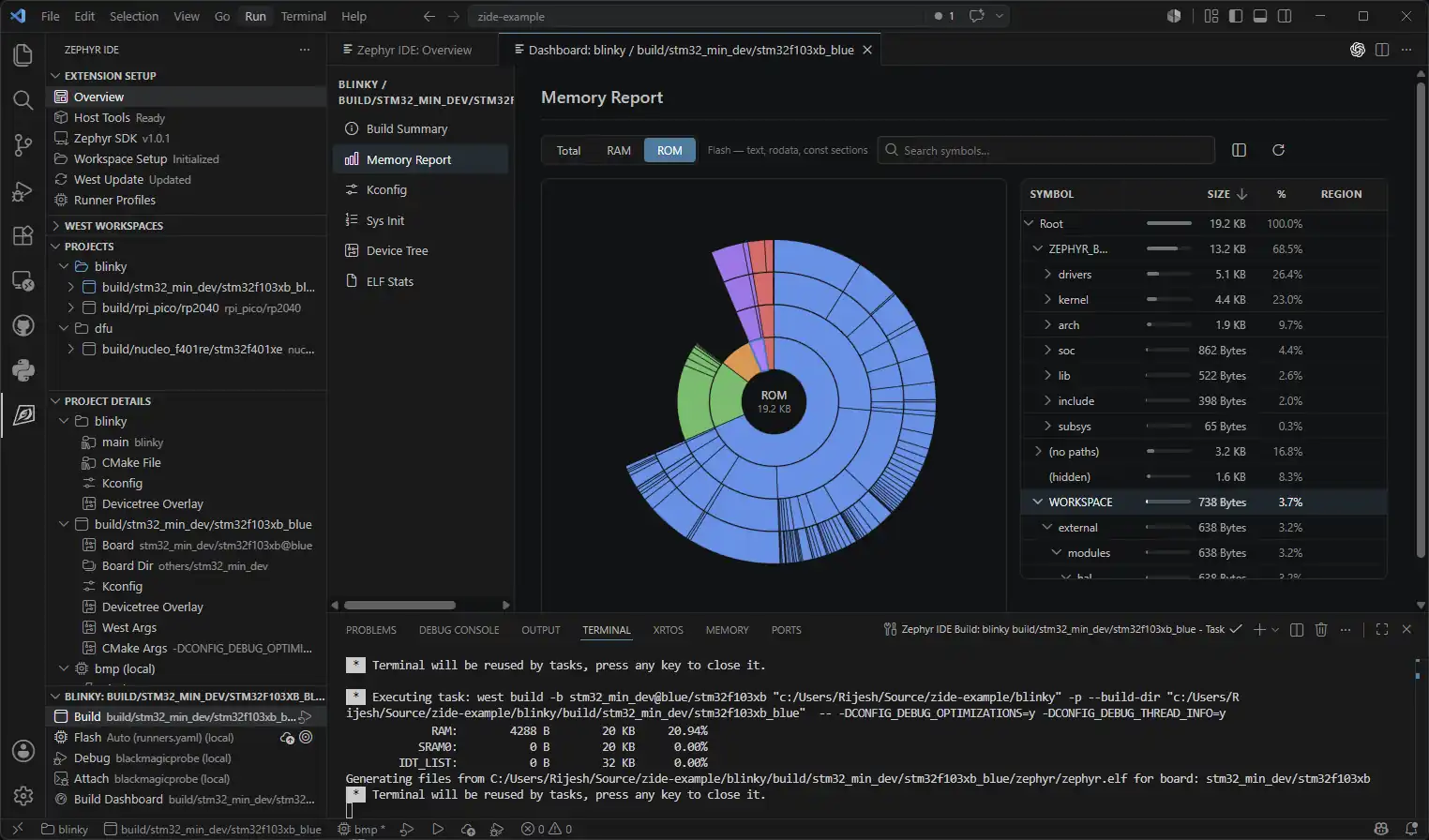Maximize the terminal panel size

[1382, 630]
